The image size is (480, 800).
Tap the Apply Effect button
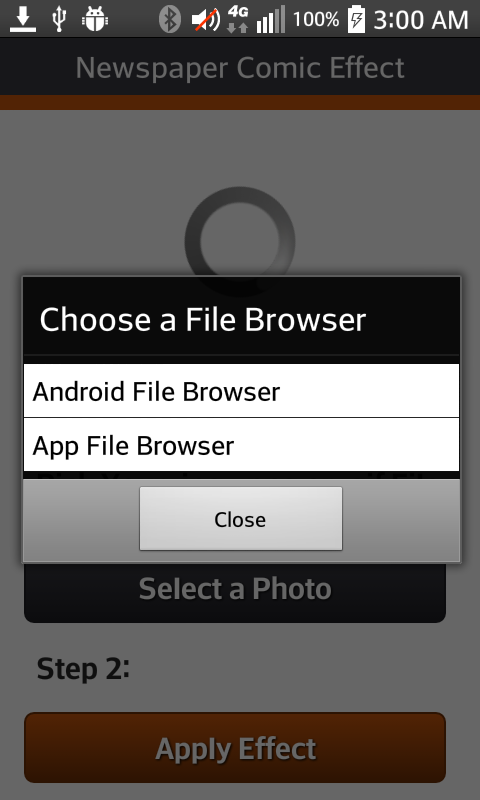(235, 748)
